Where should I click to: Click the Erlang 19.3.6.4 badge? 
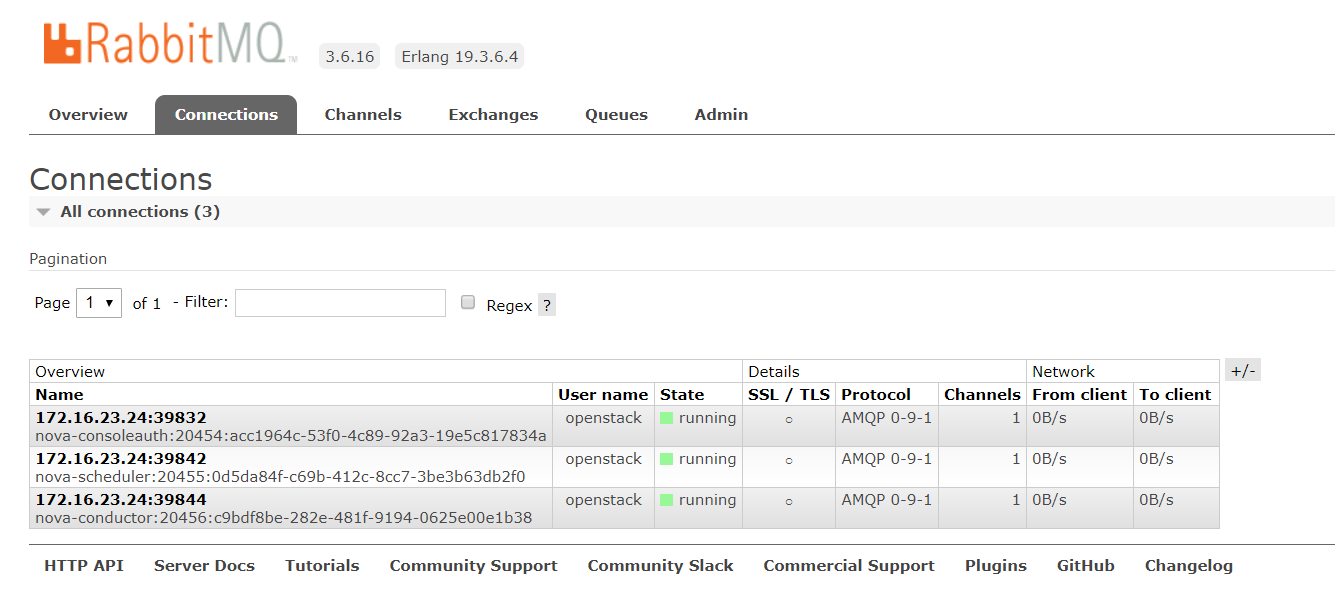coord(459,56)
